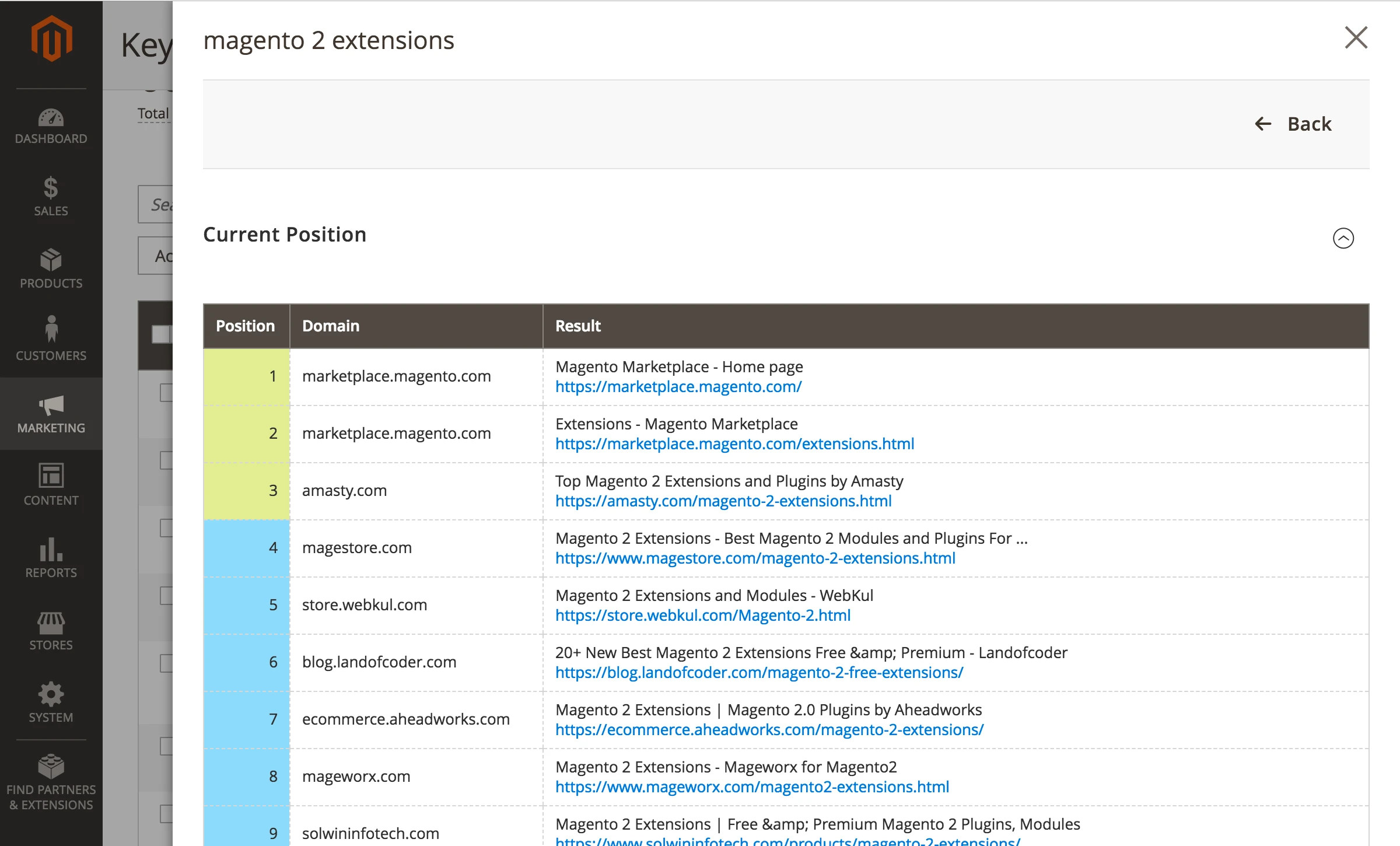This screenshot has height=846, width=1400.
Task: Open the Content menu
Action: (x=51, y=485)
